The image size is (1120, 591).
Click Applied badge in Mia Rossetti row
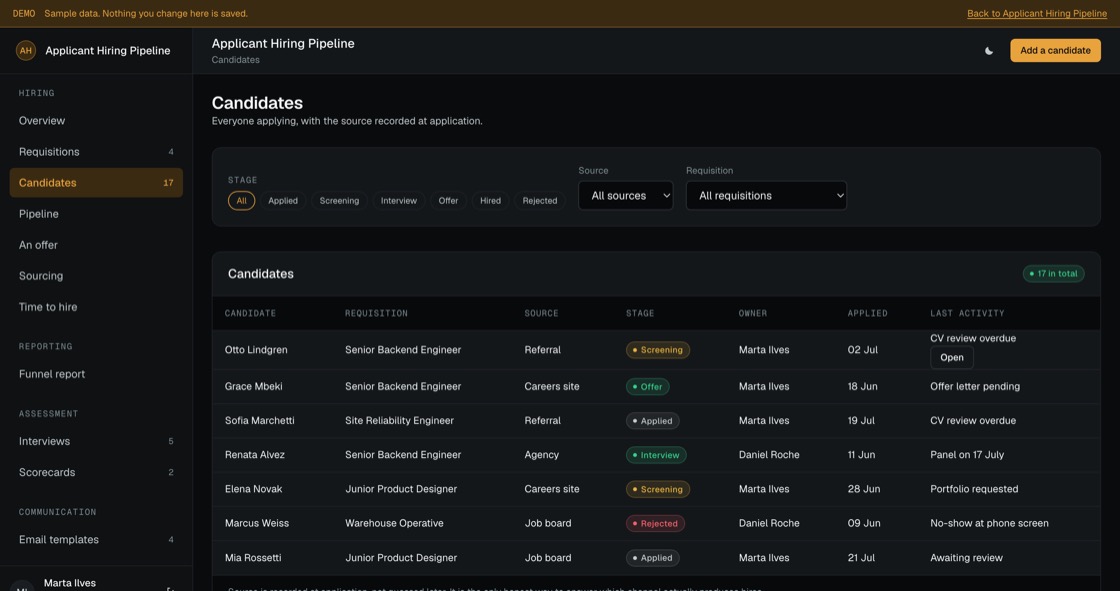coord(652,558)
